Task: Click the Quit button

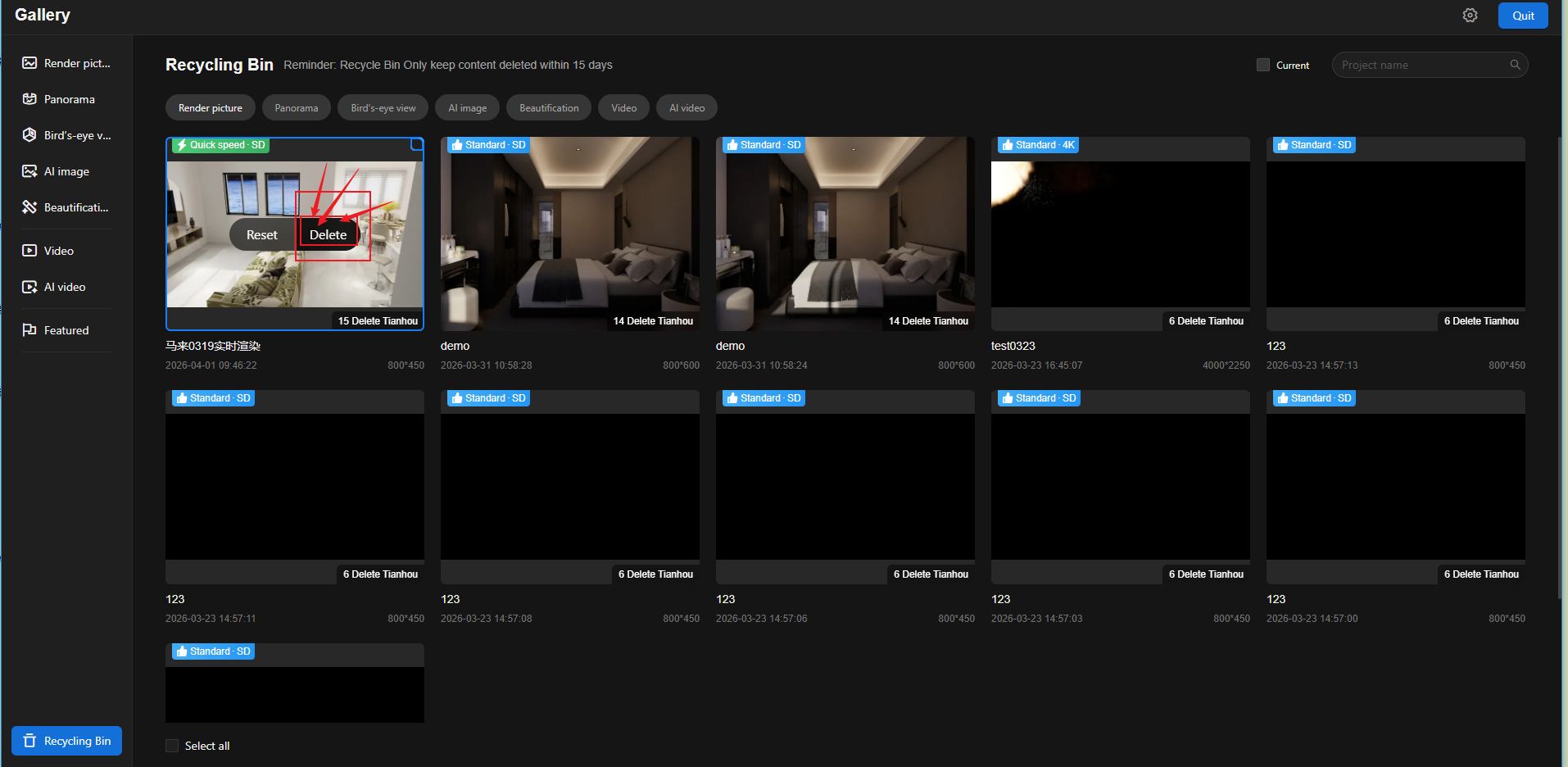Action: coord(1522,16)
